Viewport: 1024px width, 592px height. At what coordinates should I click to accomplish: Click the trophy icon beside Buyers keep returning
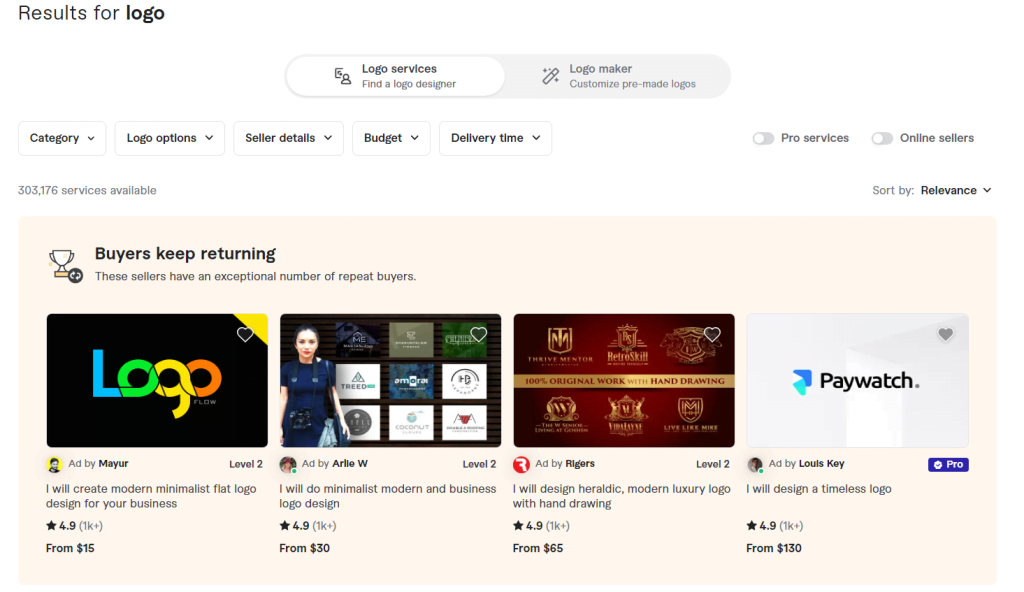[66, 264]
